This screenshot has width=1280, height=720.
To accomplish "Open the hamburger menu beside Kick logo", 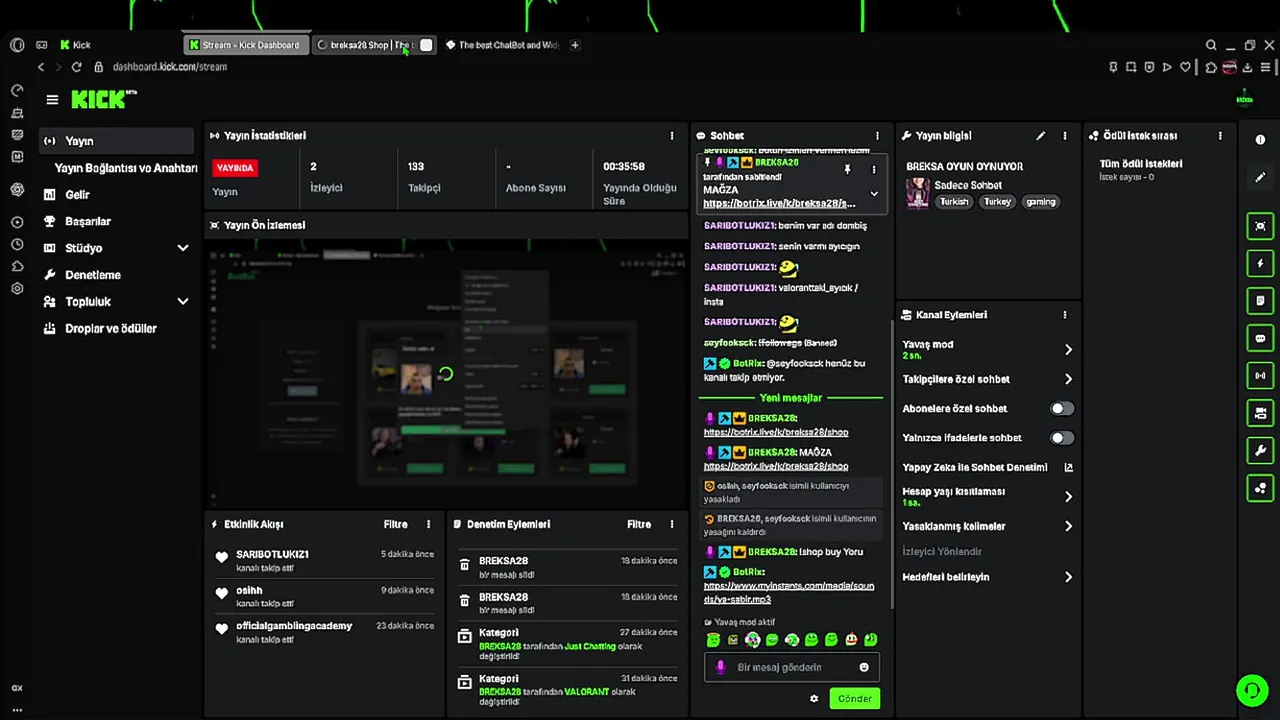I will (52, 99).
